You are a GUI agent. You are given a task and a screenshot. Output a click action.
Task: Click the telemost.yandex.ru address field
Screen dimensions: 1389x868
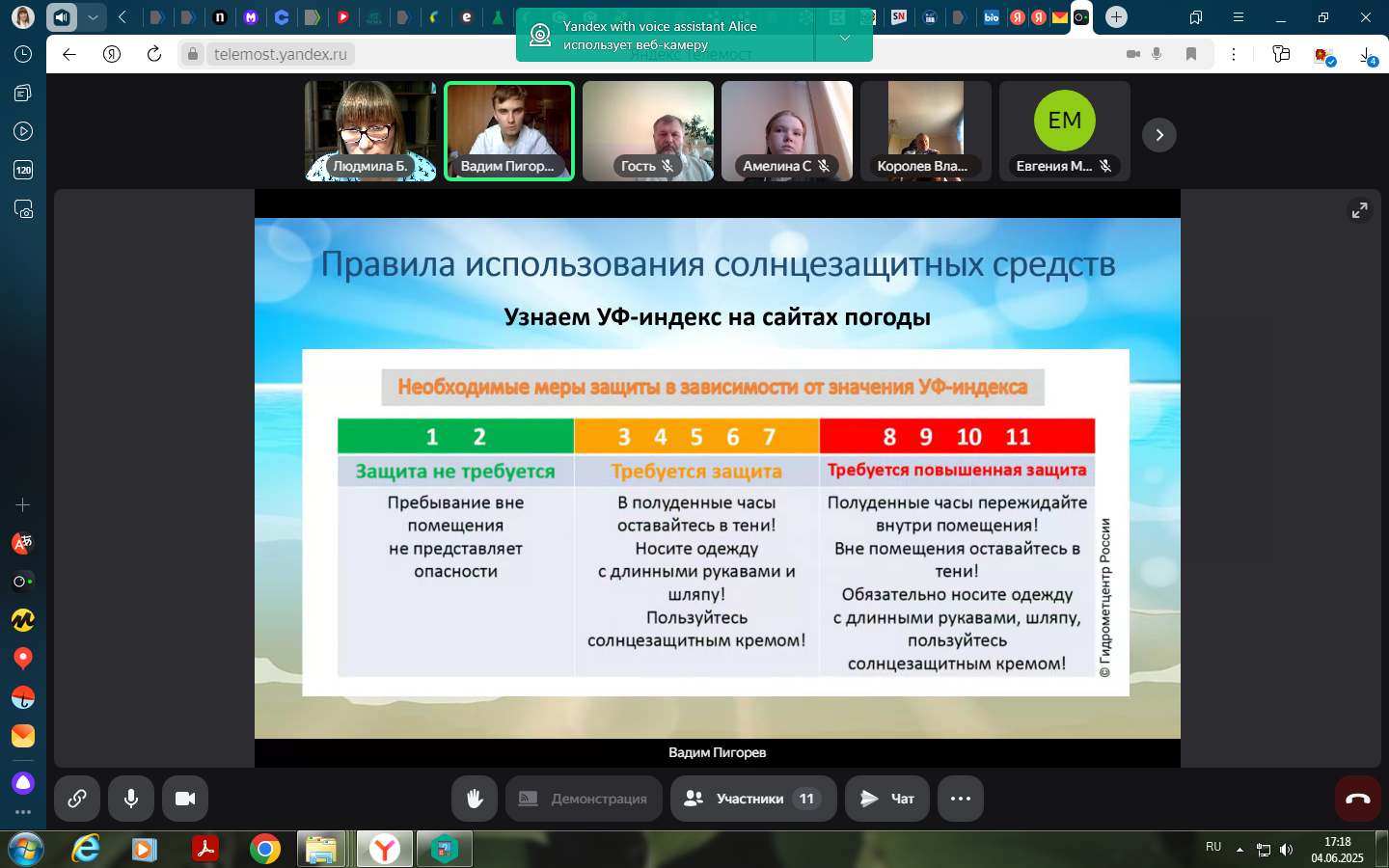280,54
